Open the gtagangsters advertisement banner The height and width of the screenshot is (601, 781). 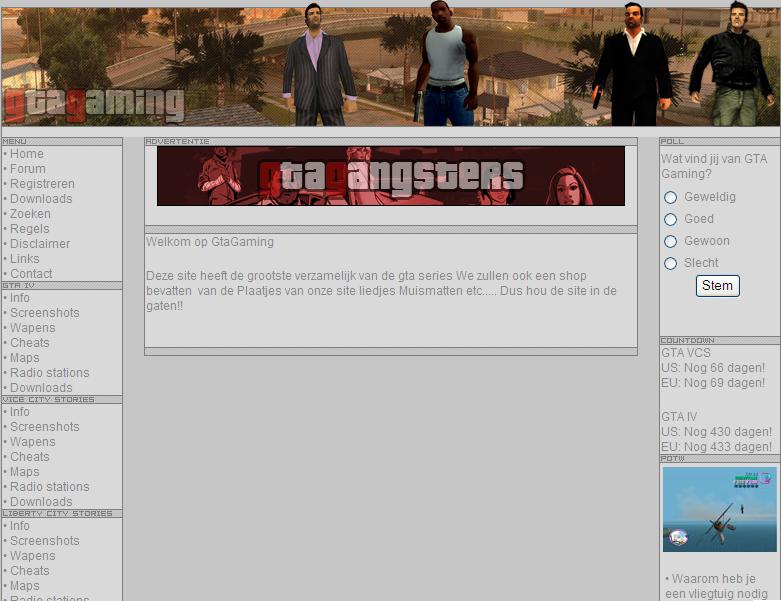tap(391, 176)
